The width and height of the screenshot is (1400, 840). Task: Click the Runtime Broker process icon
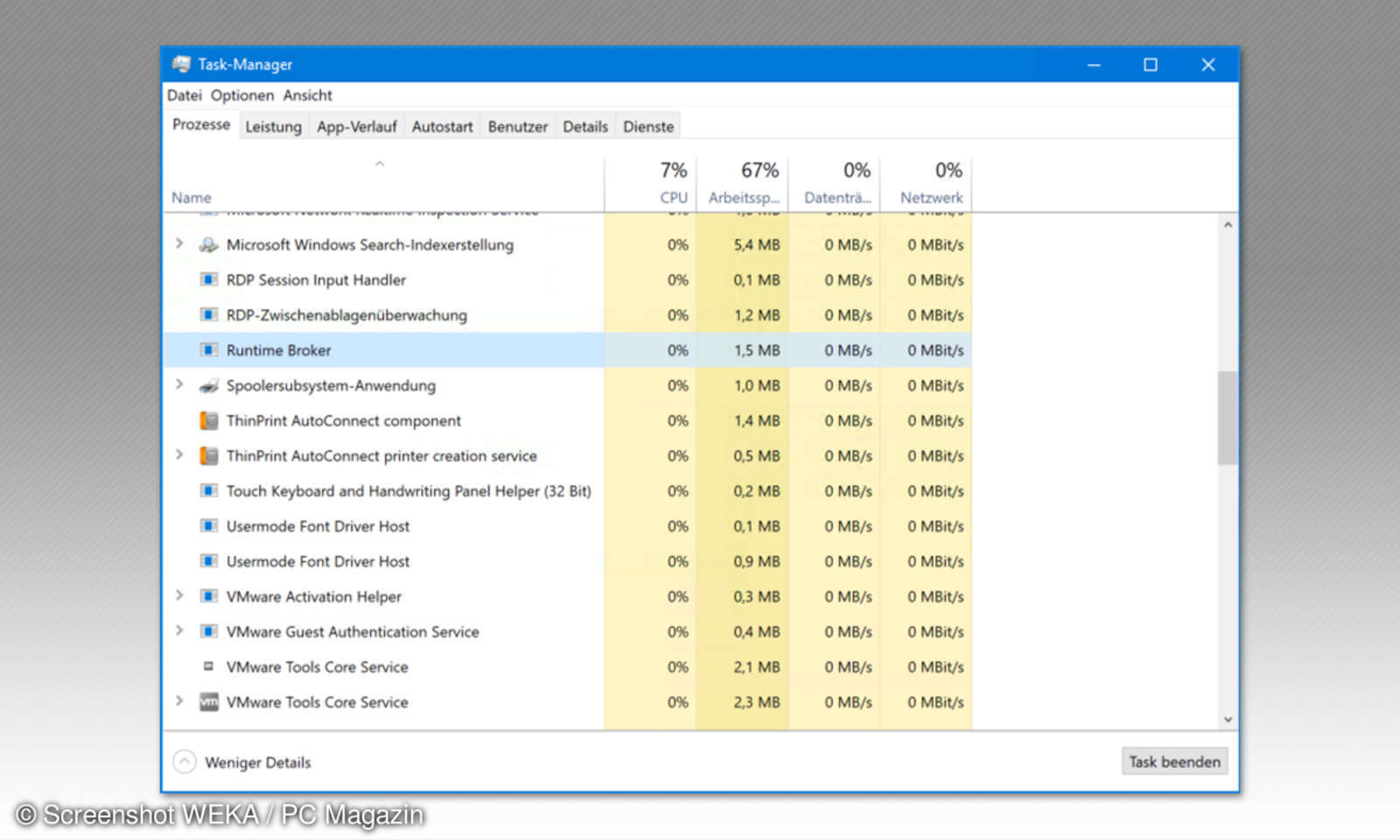[209, 350]
